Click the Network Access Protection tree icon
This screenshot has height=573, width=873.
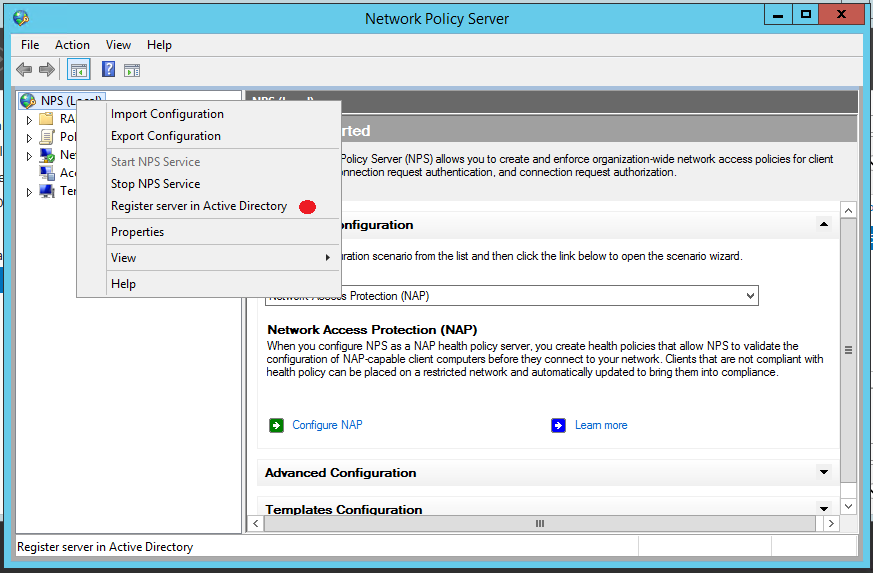tap(47, 155)
